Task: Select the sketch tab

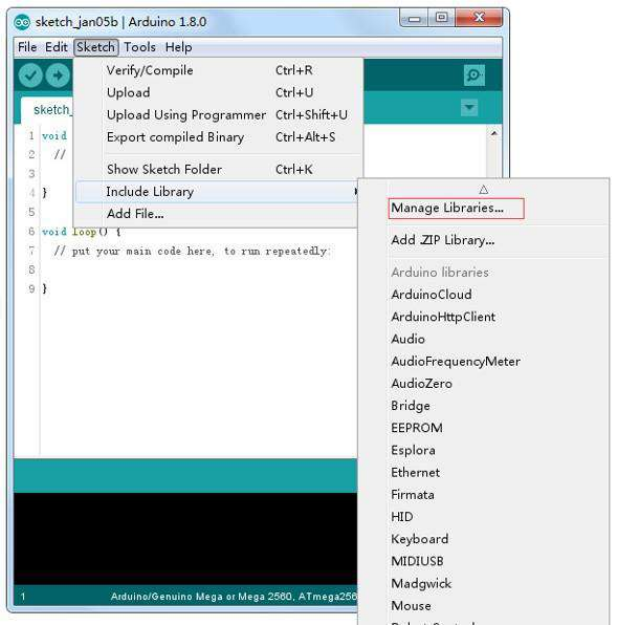Action: pos(47,110)
